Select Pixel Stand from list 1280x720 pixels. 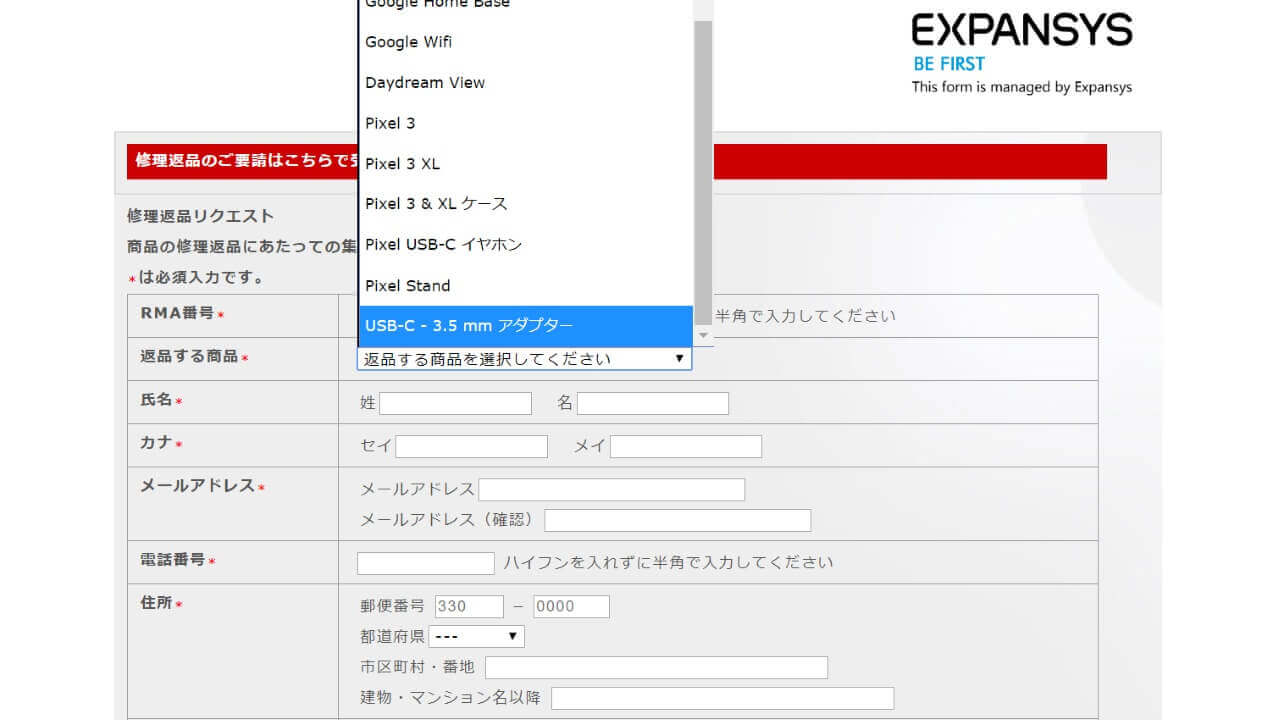(x=408, y=286)
